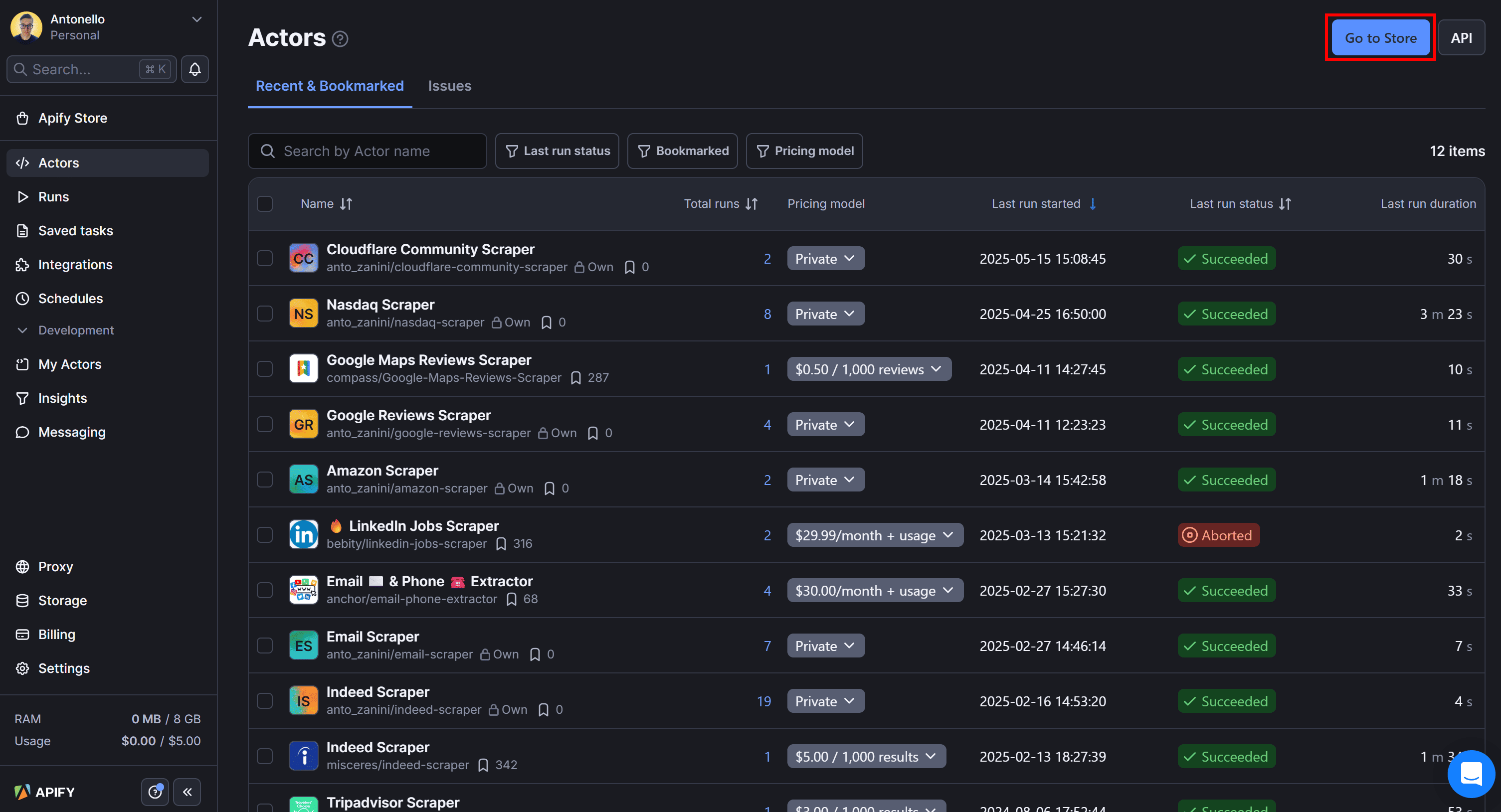
Task: Select the Recent & Bookmarked tab
Action: click(x=329, y=86)
